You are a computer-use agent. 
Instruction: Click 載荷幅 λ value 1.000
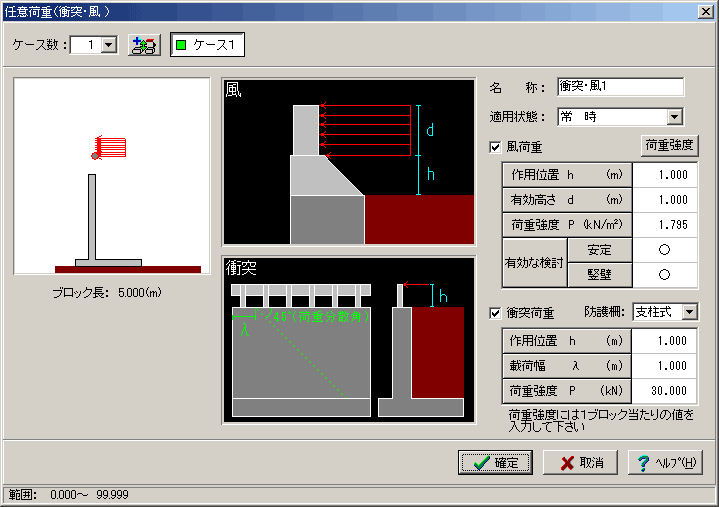(664, 366)
